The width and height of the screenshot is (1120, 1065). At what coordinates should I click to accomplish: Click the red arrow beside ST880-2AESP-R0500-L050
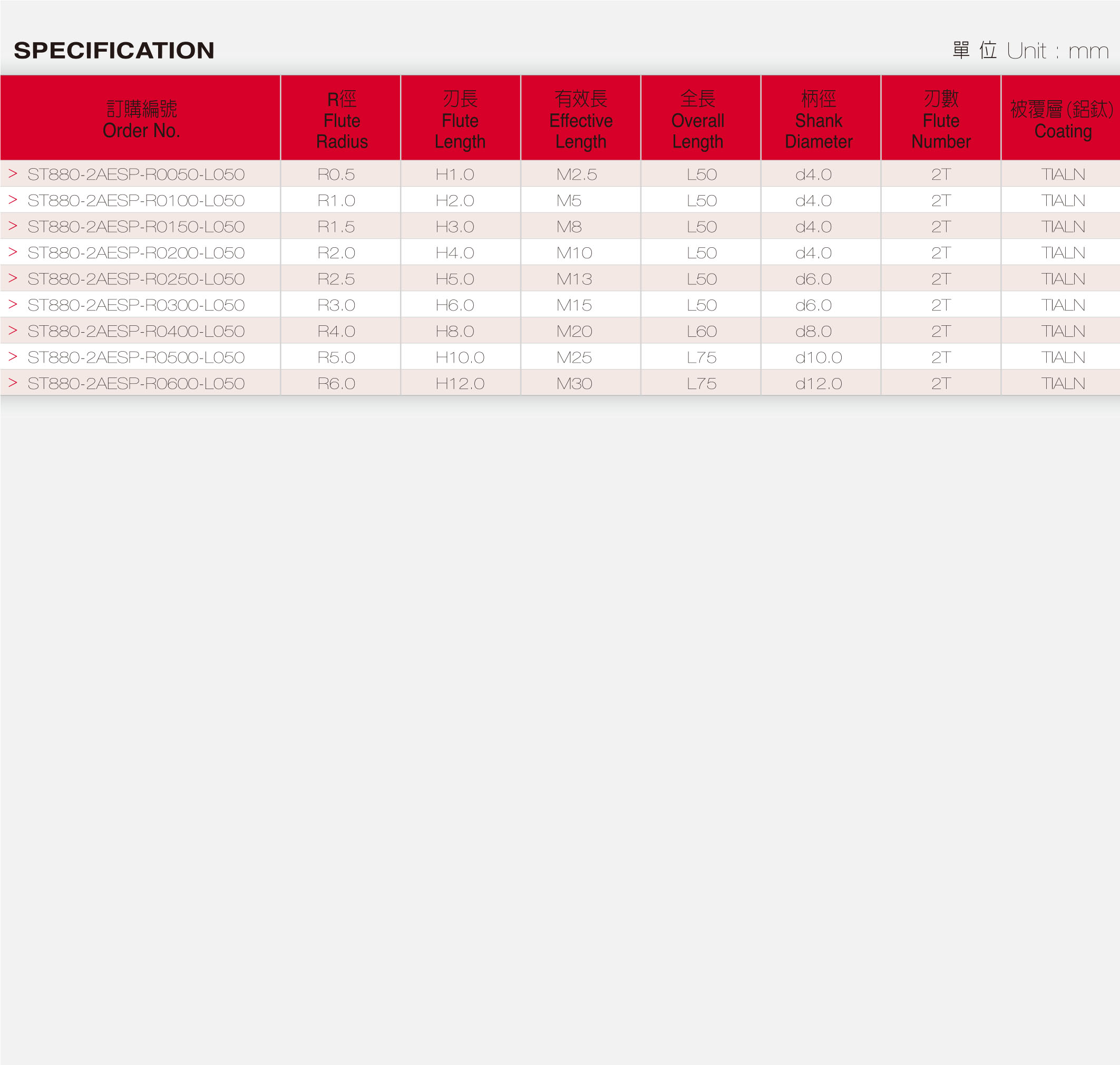tap(13, 356)
